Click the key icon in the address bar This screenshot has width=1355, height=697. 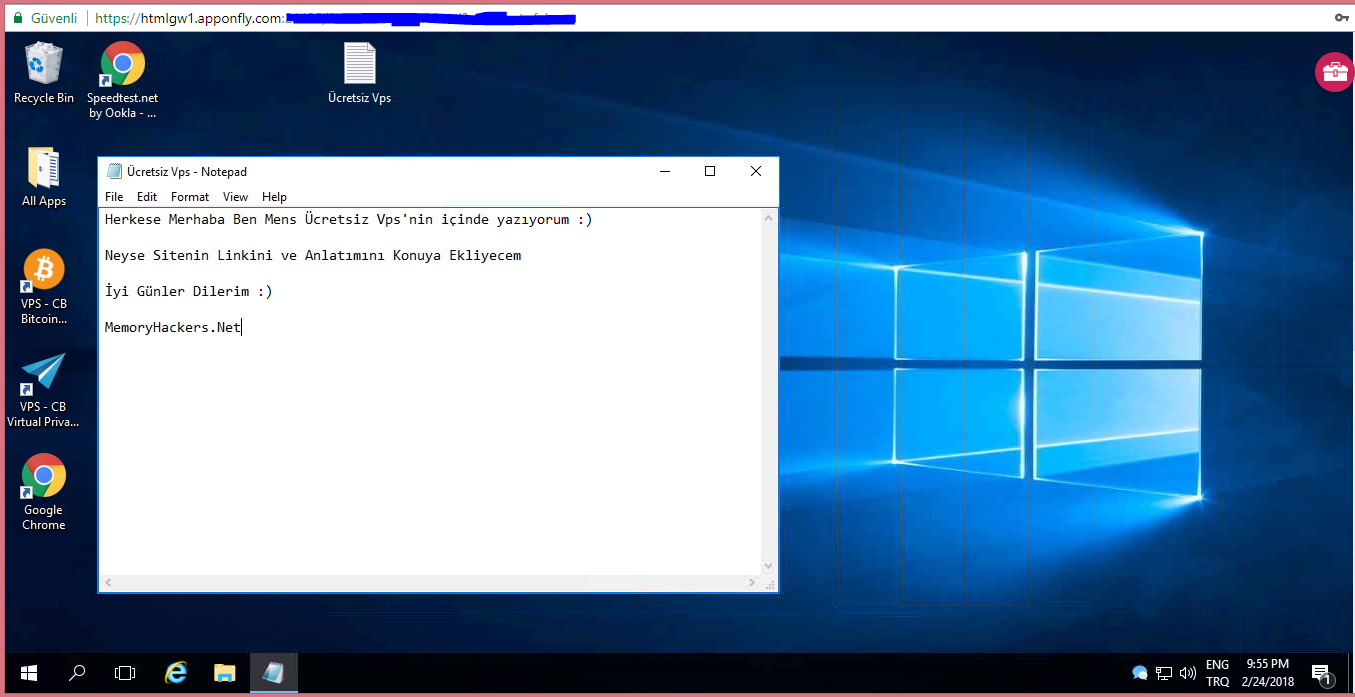coord(1342,18)
